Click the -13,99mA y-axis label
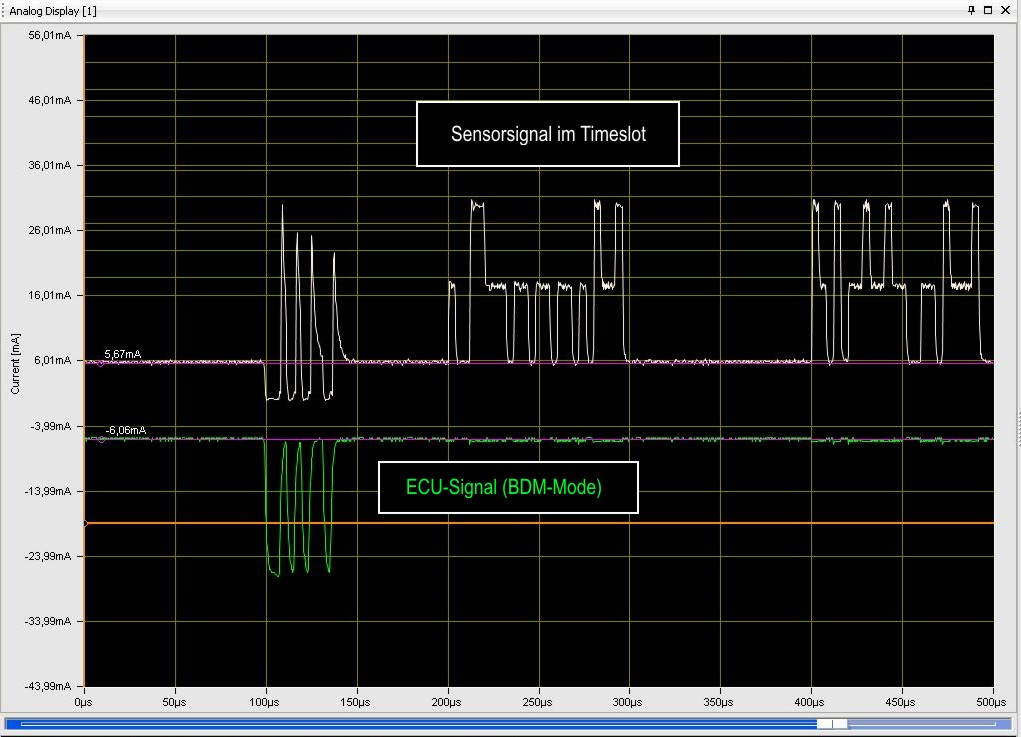 click(48, 491)
